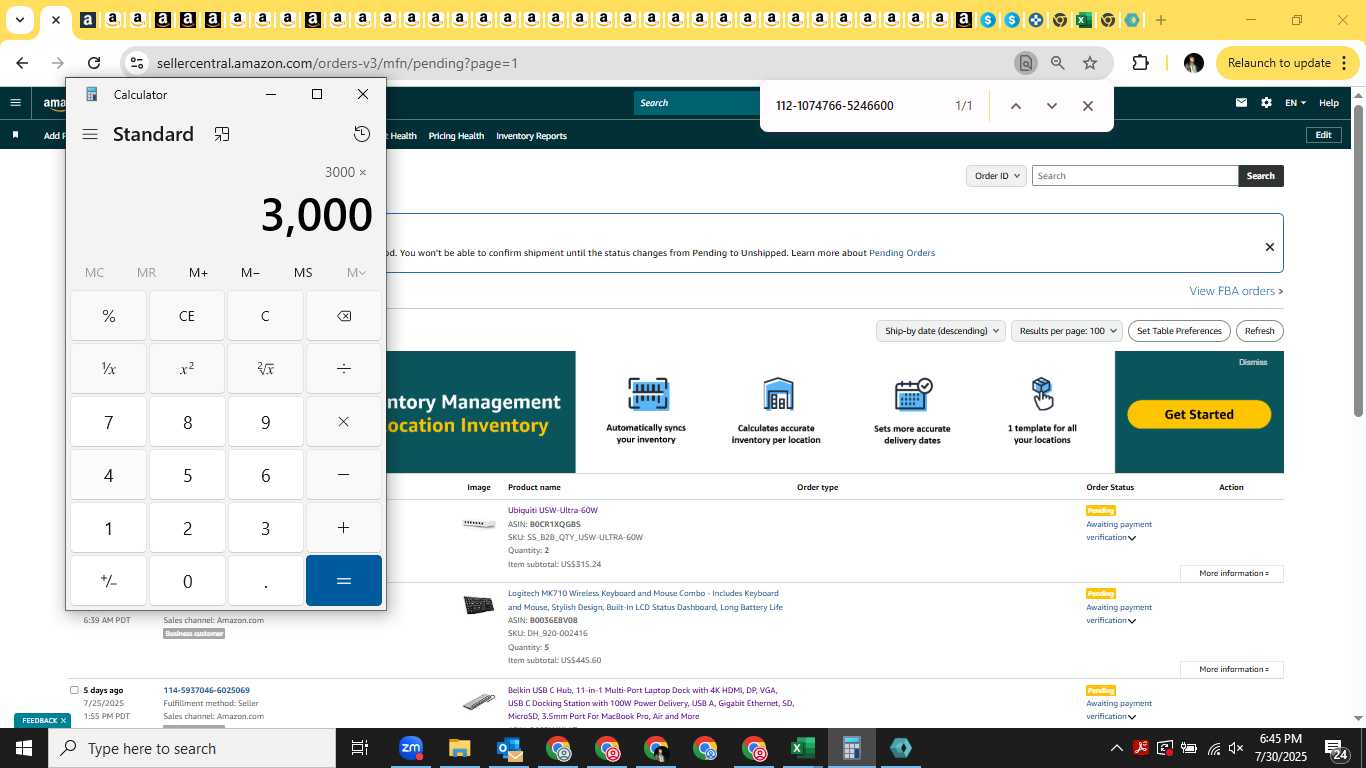Open the Help menu in Seller Central
This screenshot has width=1366, height=768.
1329,103
